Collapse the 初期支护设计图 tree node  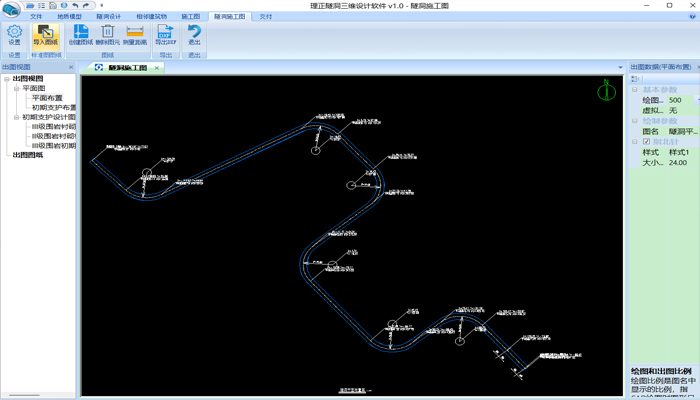pyautogui.click(x=15, y=117)
